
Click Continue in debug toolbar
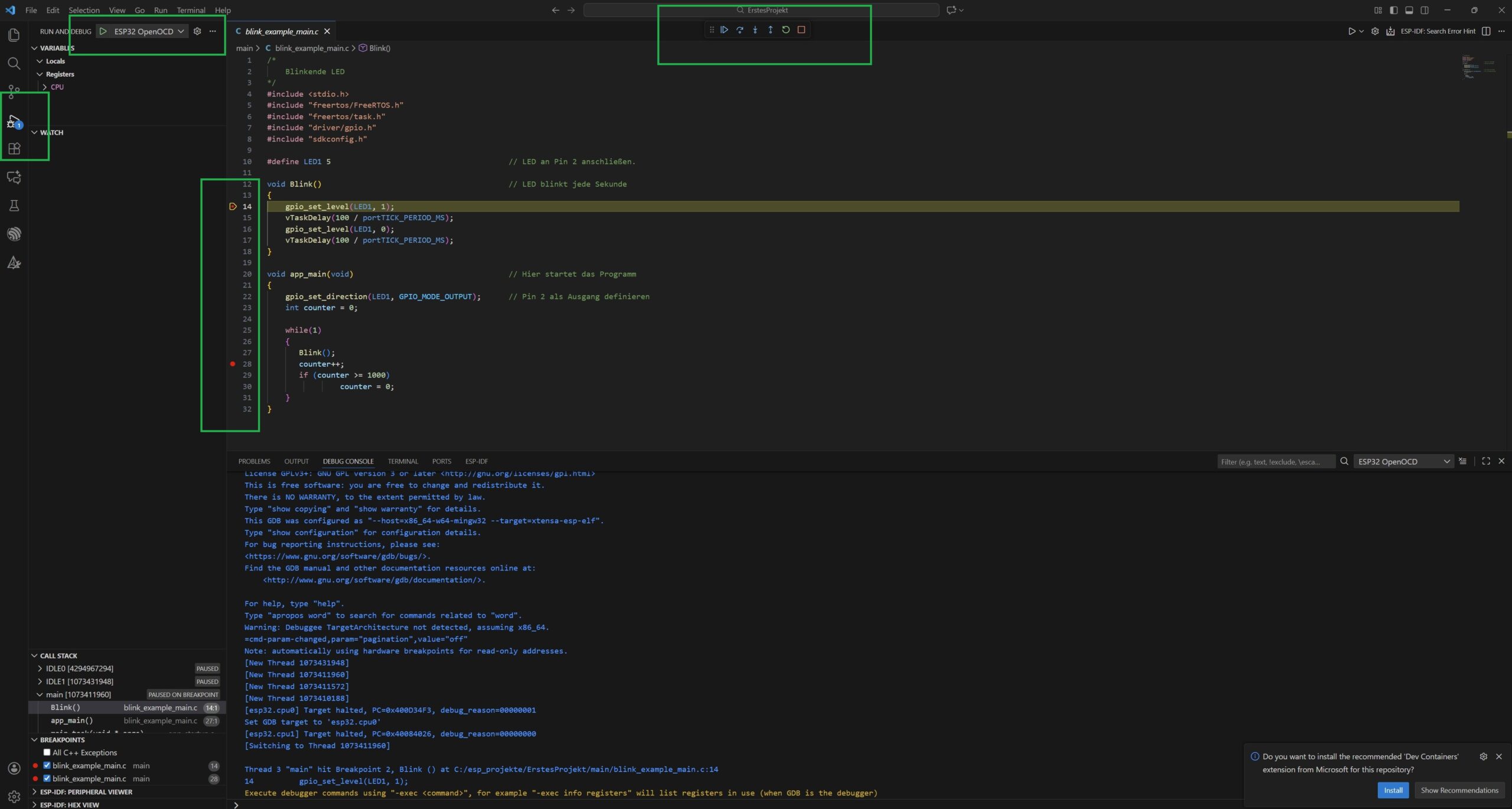pos(724,30)
